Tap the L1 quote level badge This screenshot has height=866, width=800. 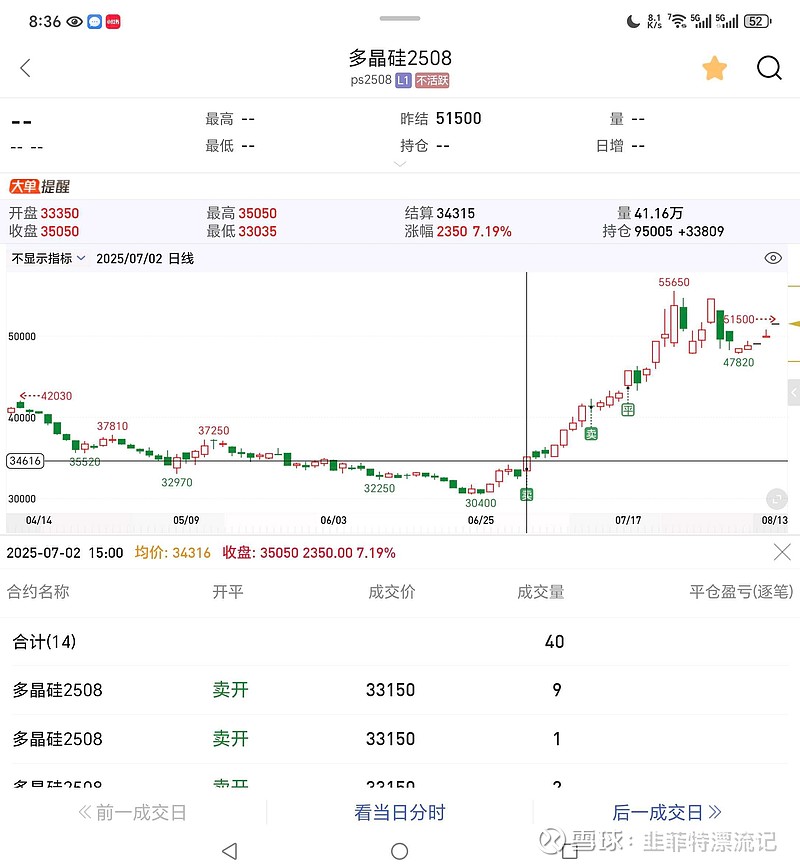coord(403,81)
